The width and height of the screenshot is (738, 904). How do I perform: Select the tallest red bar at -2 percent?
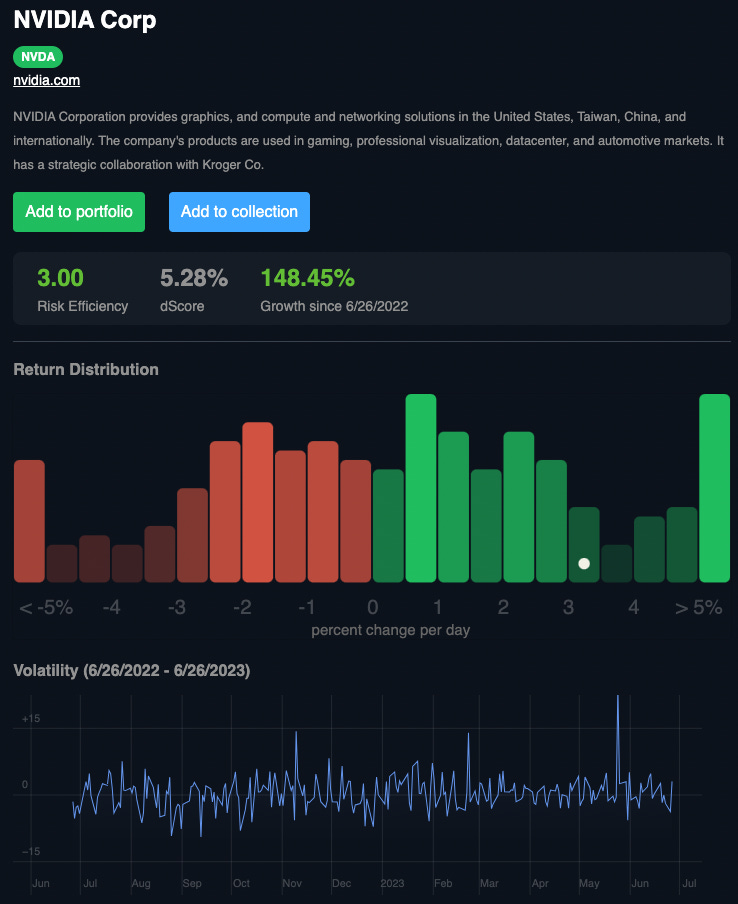[x=258, y=502]
